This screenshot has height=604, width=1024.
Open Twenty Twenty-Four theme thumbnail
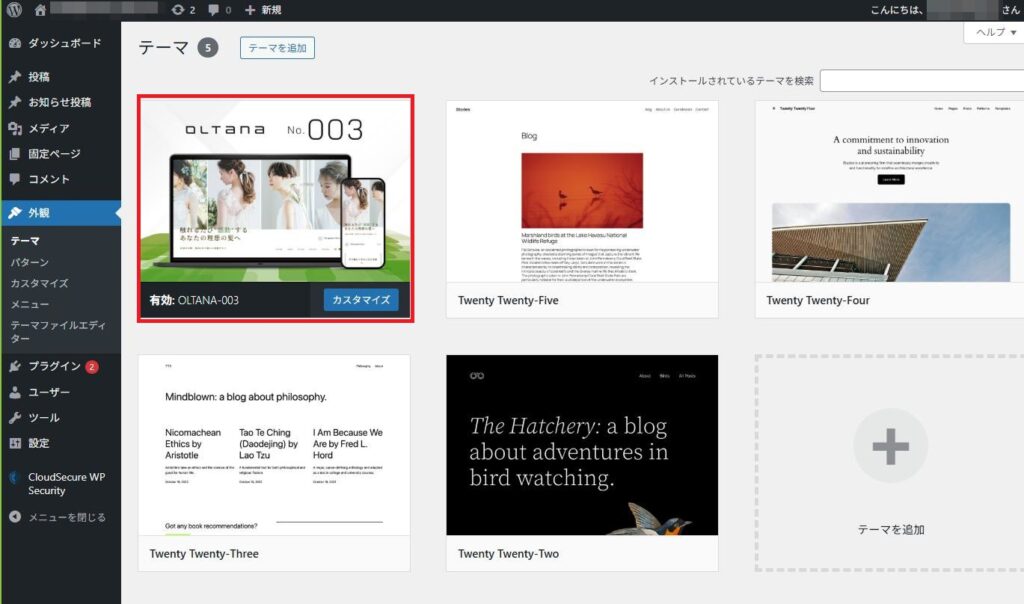[891, 191]
